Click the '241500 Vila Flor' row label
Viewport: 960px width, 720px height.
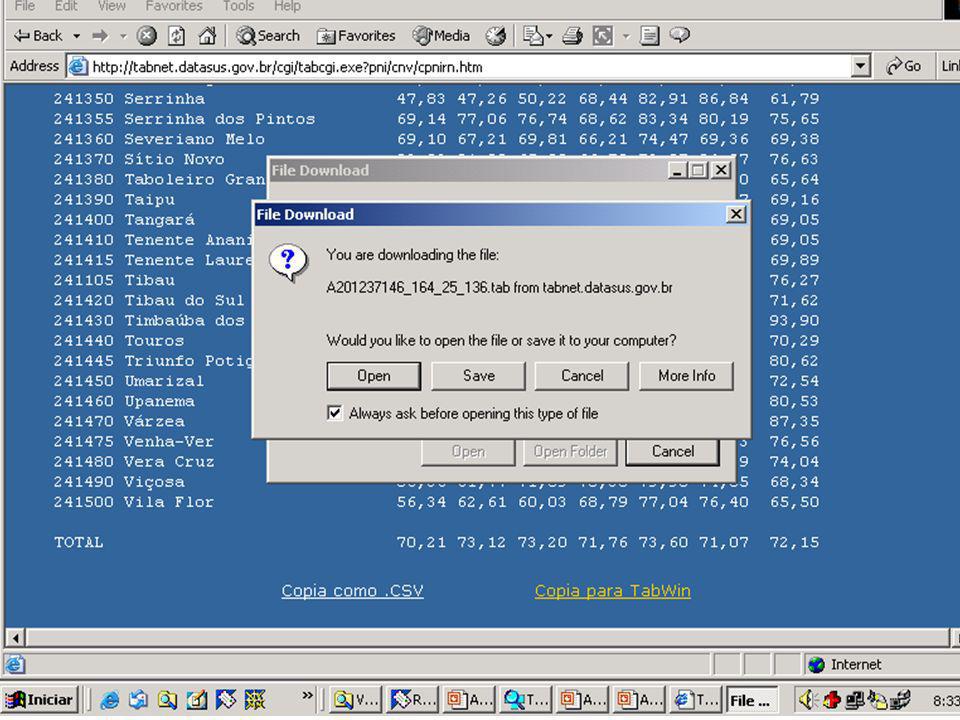pos(133,502)
